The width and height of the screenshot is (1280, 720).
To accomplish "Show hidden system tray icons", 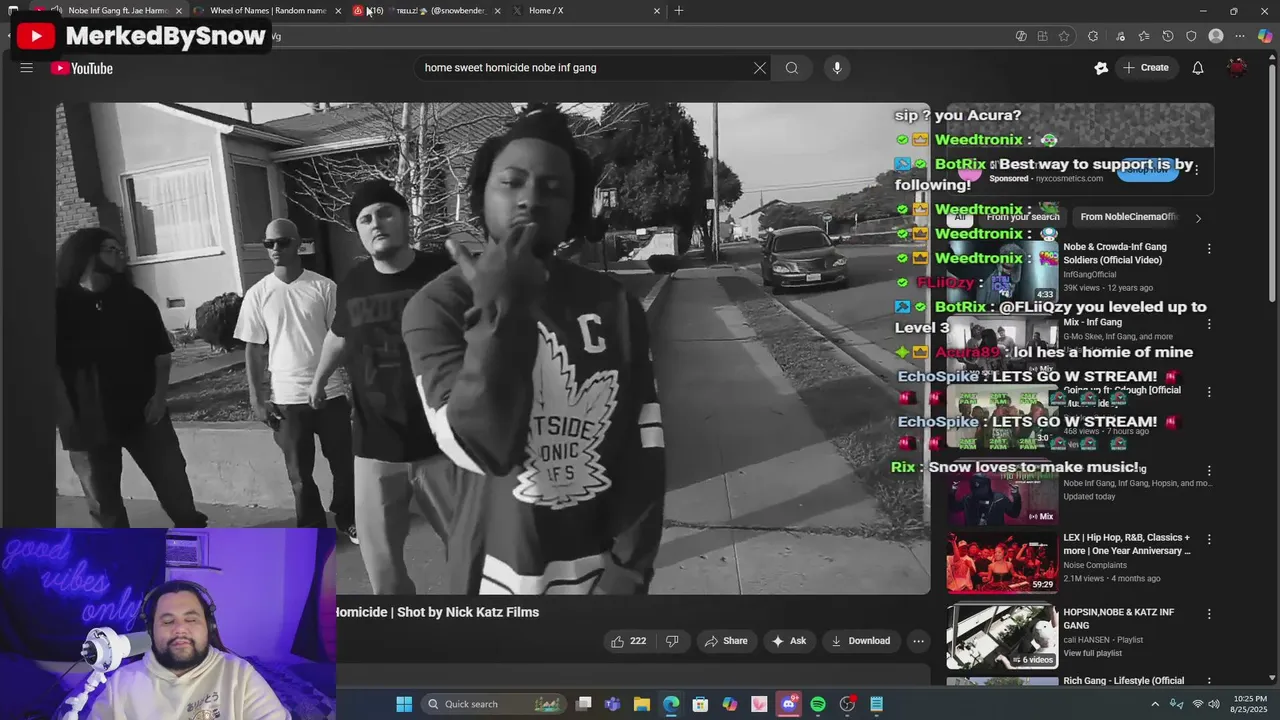I will tap(1155, 704).
